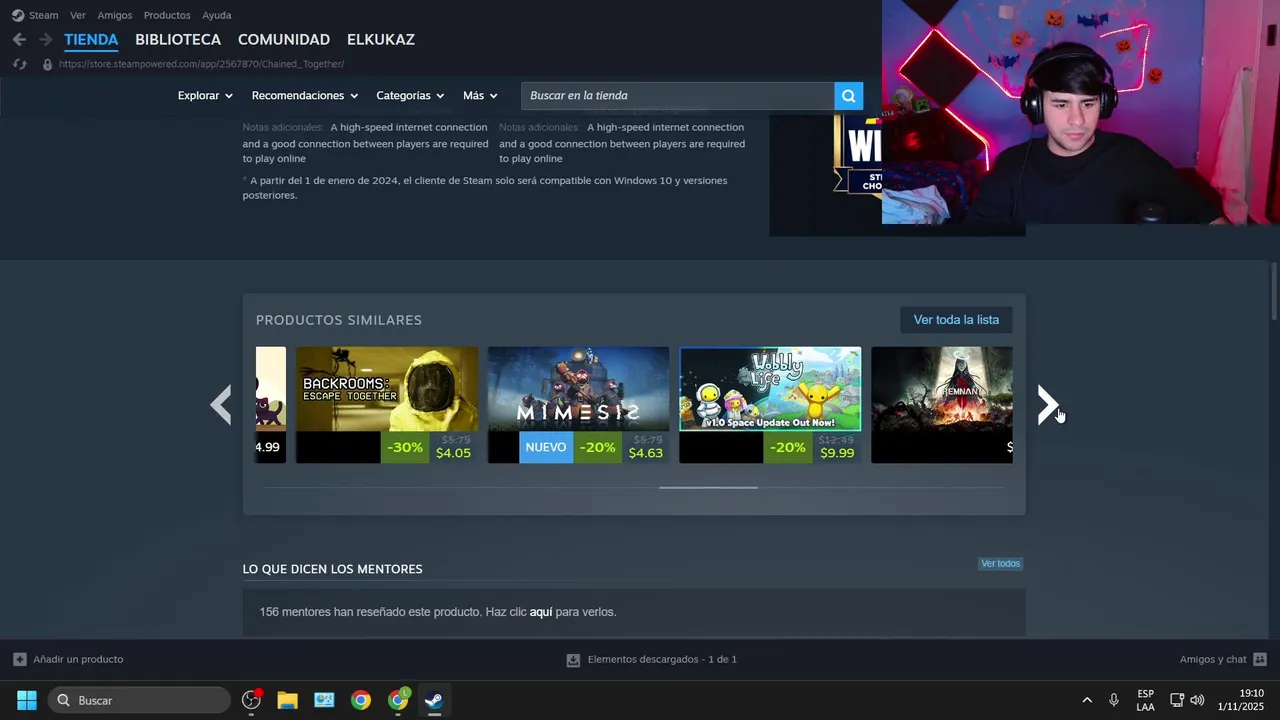Open the MIMESIS game thumbnail
This screenshot has width=1280, height=720.
[578, 389]
